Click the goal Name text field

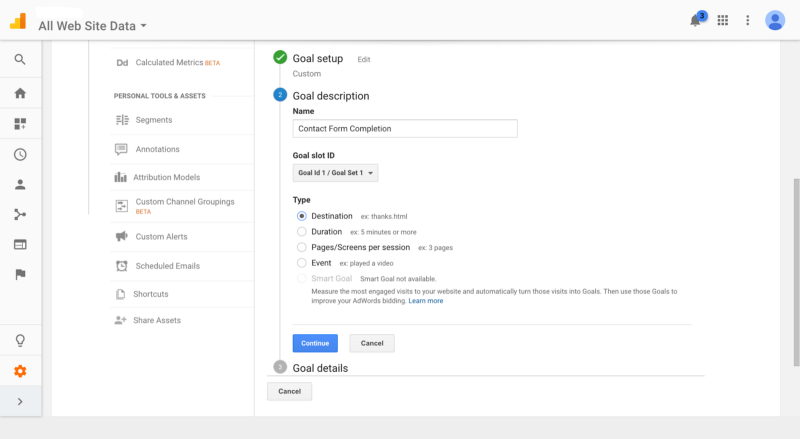click(x=405, y=128)
